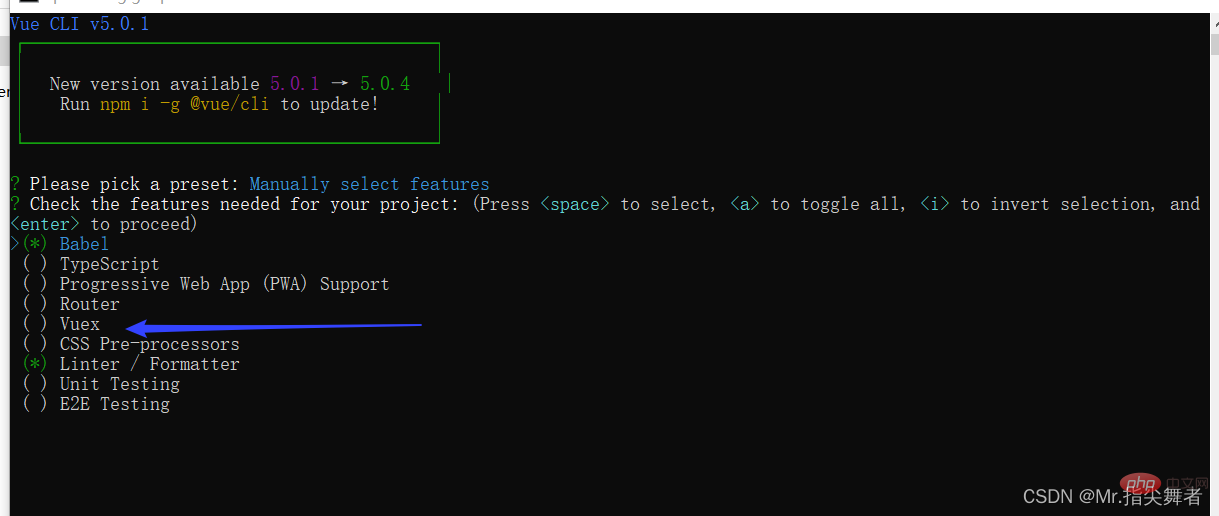Select the Vuex feature label
Viewport: 1219px width, 516px height.
point(79,324)
